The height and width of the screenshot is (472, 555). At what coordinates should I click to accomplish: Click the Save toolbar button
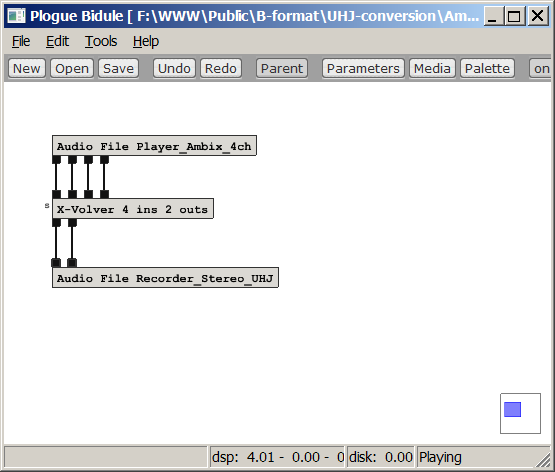point(118,68)
